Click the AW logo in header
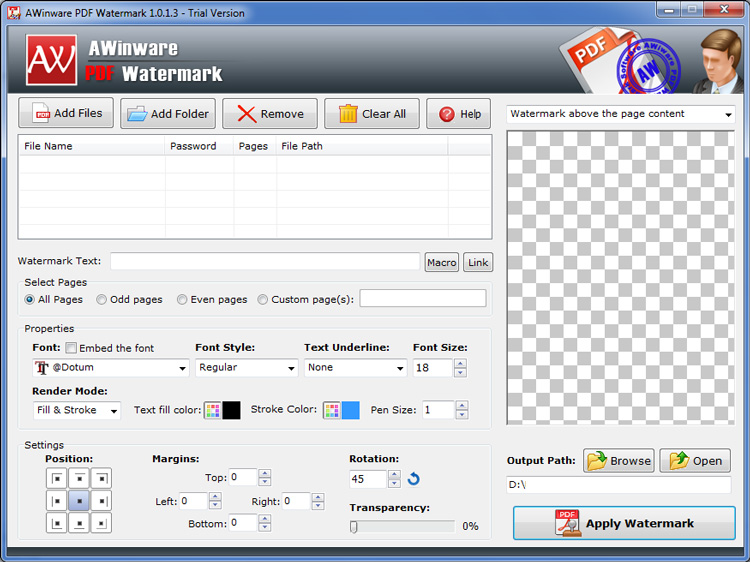The width and height of the screenshot is (750, 562). point(51,60)
